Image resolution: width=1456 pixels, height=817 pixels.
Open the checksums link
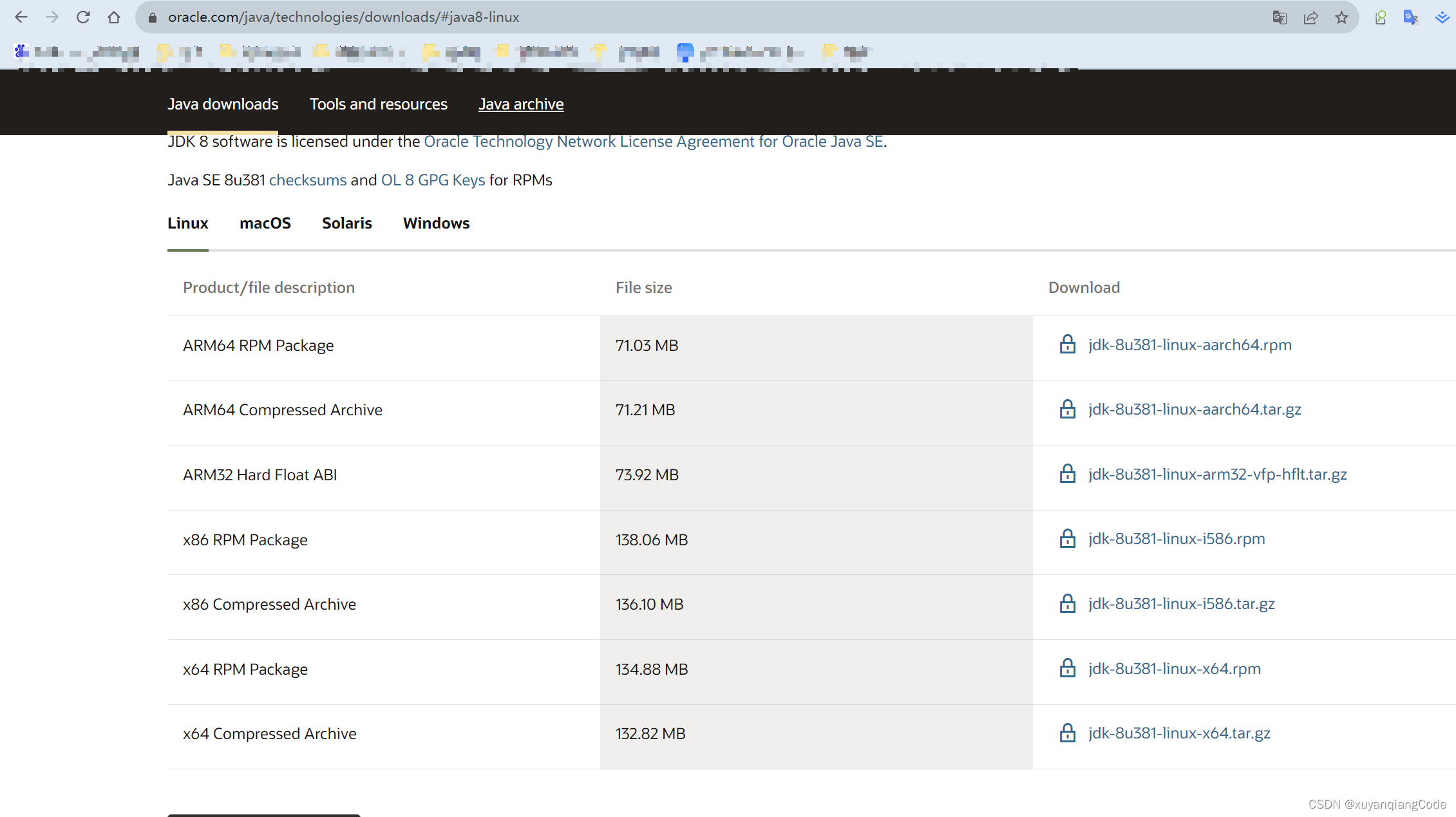(308, 180)
